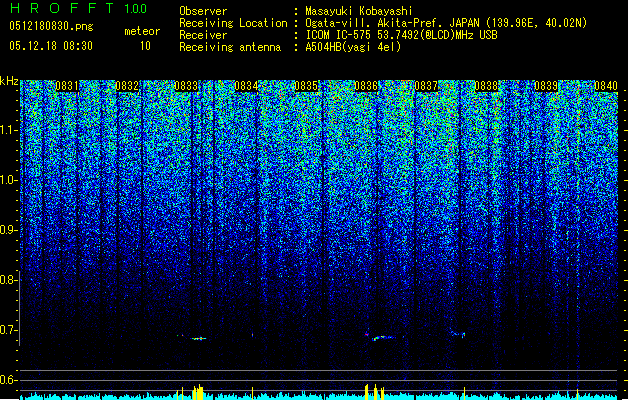Click the meteor count value 10
Viewport: 629px width, 400px height.
(x=145, y=46)
